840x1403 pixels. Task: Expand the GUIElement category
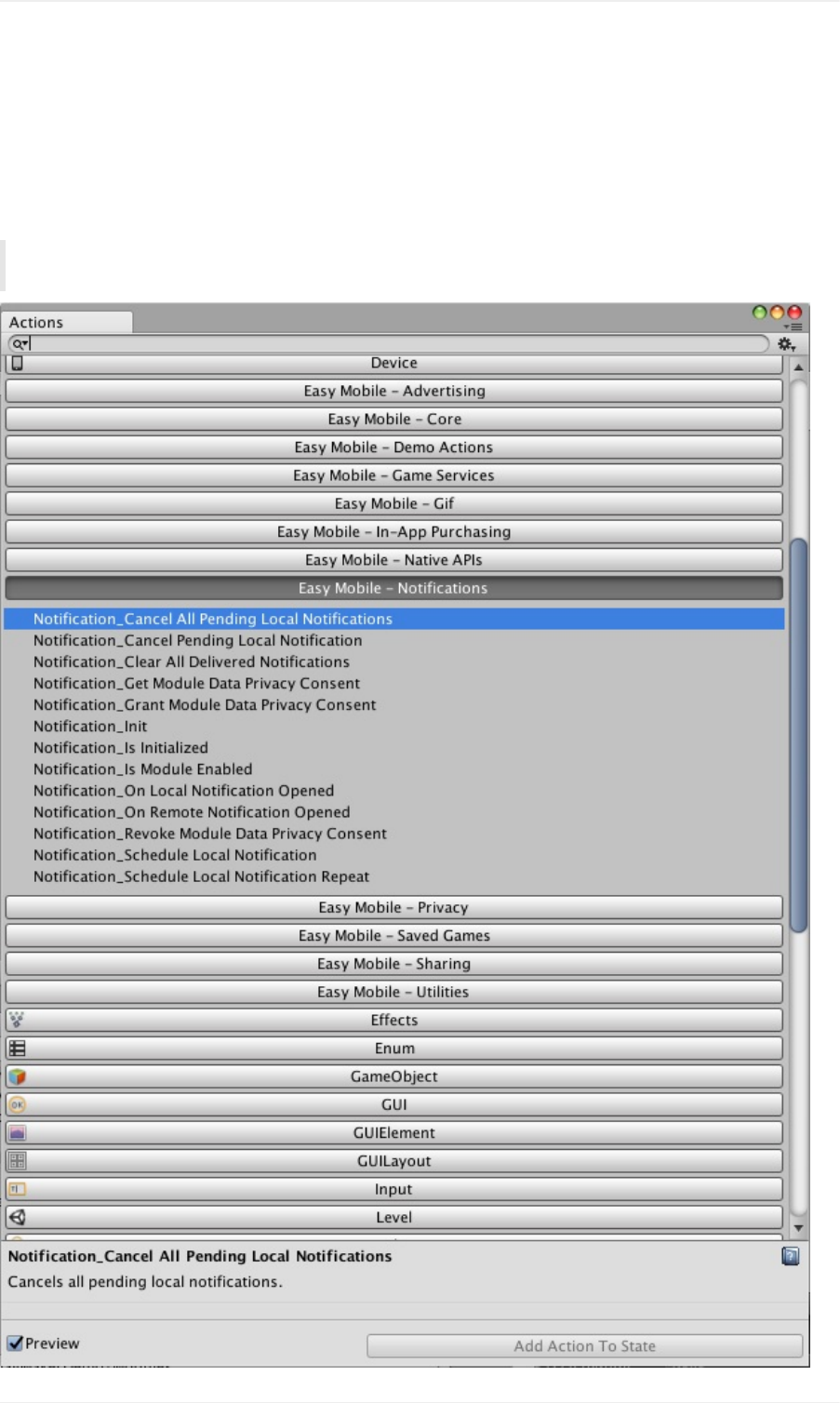[394, 1133]
